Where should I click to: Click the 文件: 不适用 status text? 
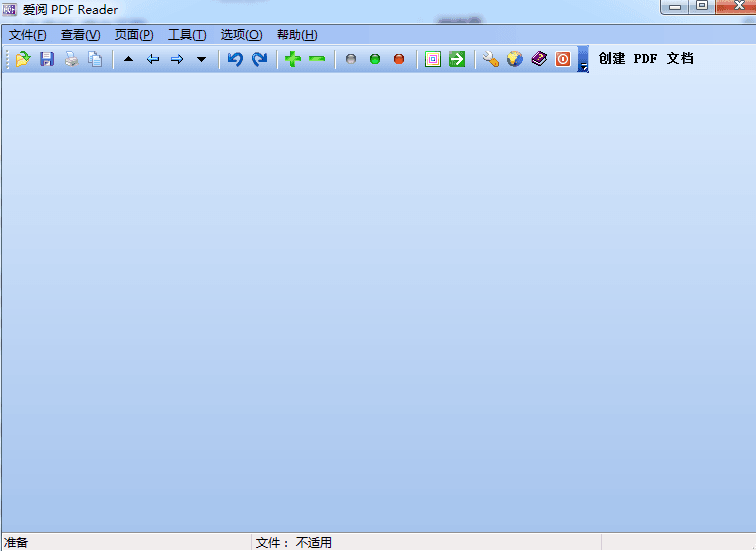(x=294, y=542)
